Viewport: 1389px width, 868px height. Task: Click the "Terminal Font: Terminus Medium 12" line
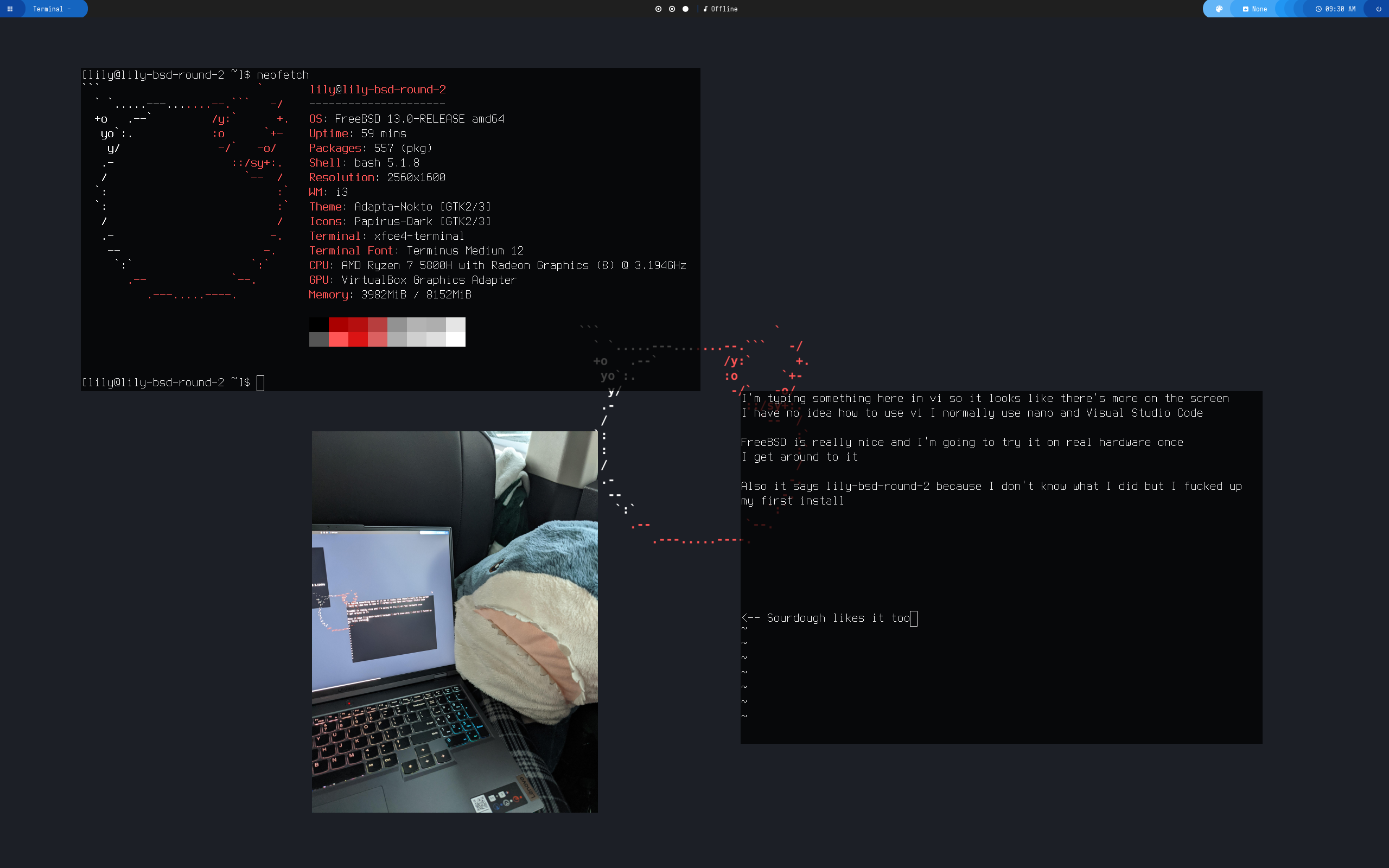(416, 251)
